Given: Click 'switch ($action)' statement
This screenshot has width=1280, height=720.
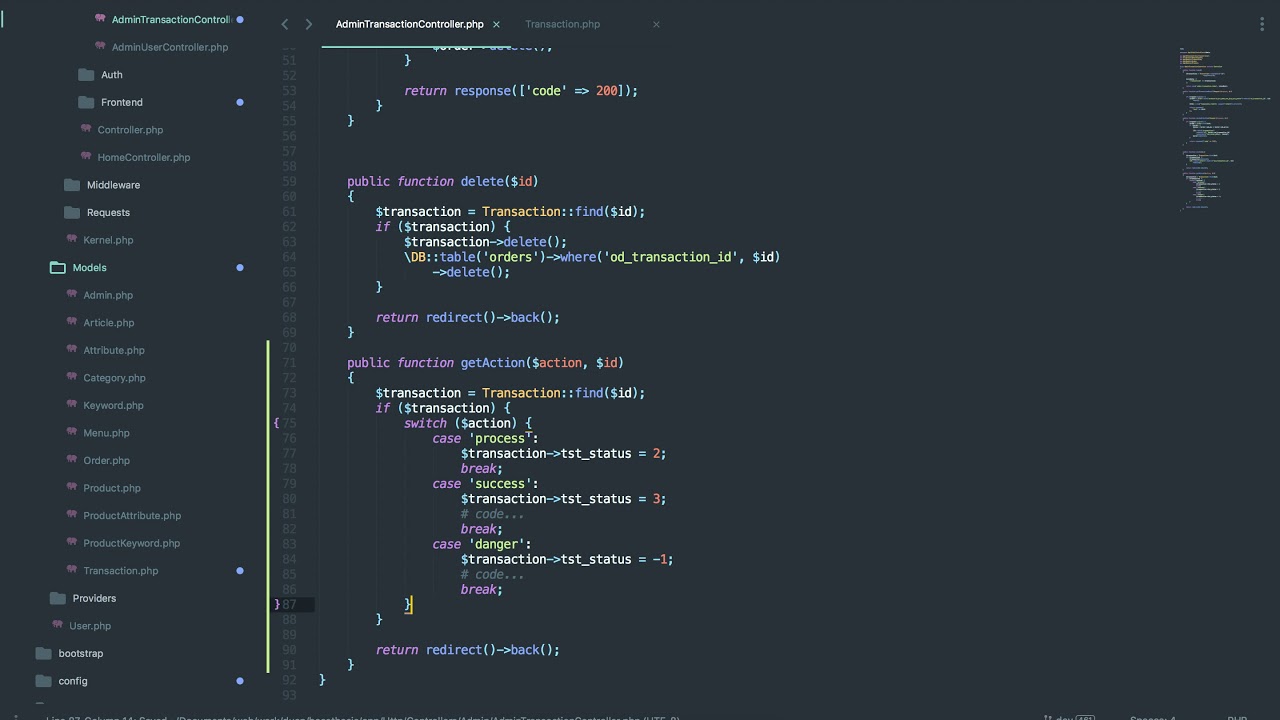Looking at the screenshot, I should click(468, 423).
